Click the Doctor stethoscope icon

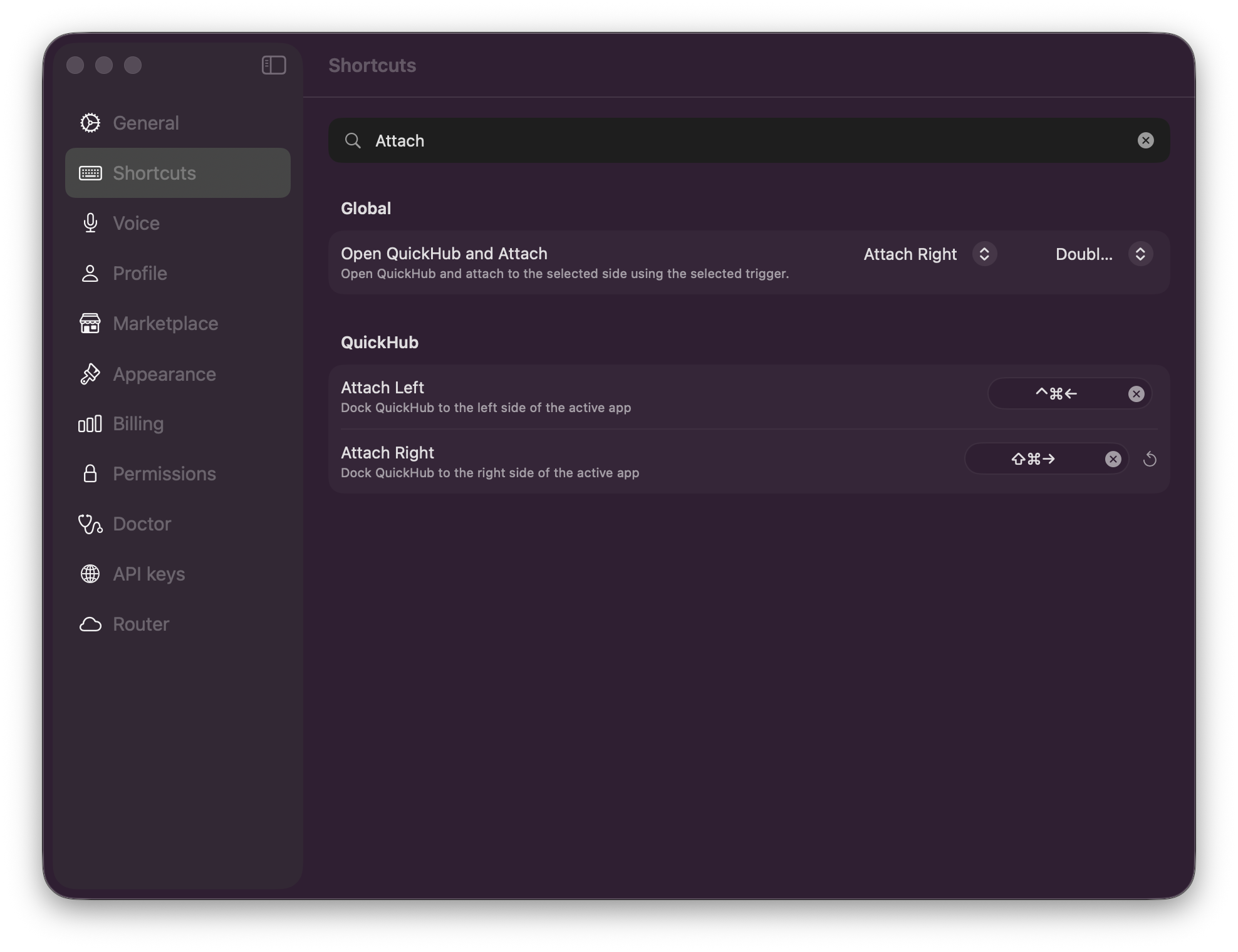pyautogui.click(x=90, y=524)
